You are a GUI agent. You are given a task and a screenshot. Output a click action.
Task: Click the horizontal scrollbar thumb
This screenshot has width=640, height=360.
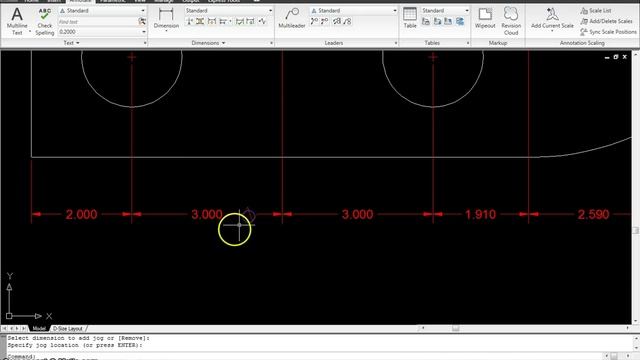(x=456, y=328)
